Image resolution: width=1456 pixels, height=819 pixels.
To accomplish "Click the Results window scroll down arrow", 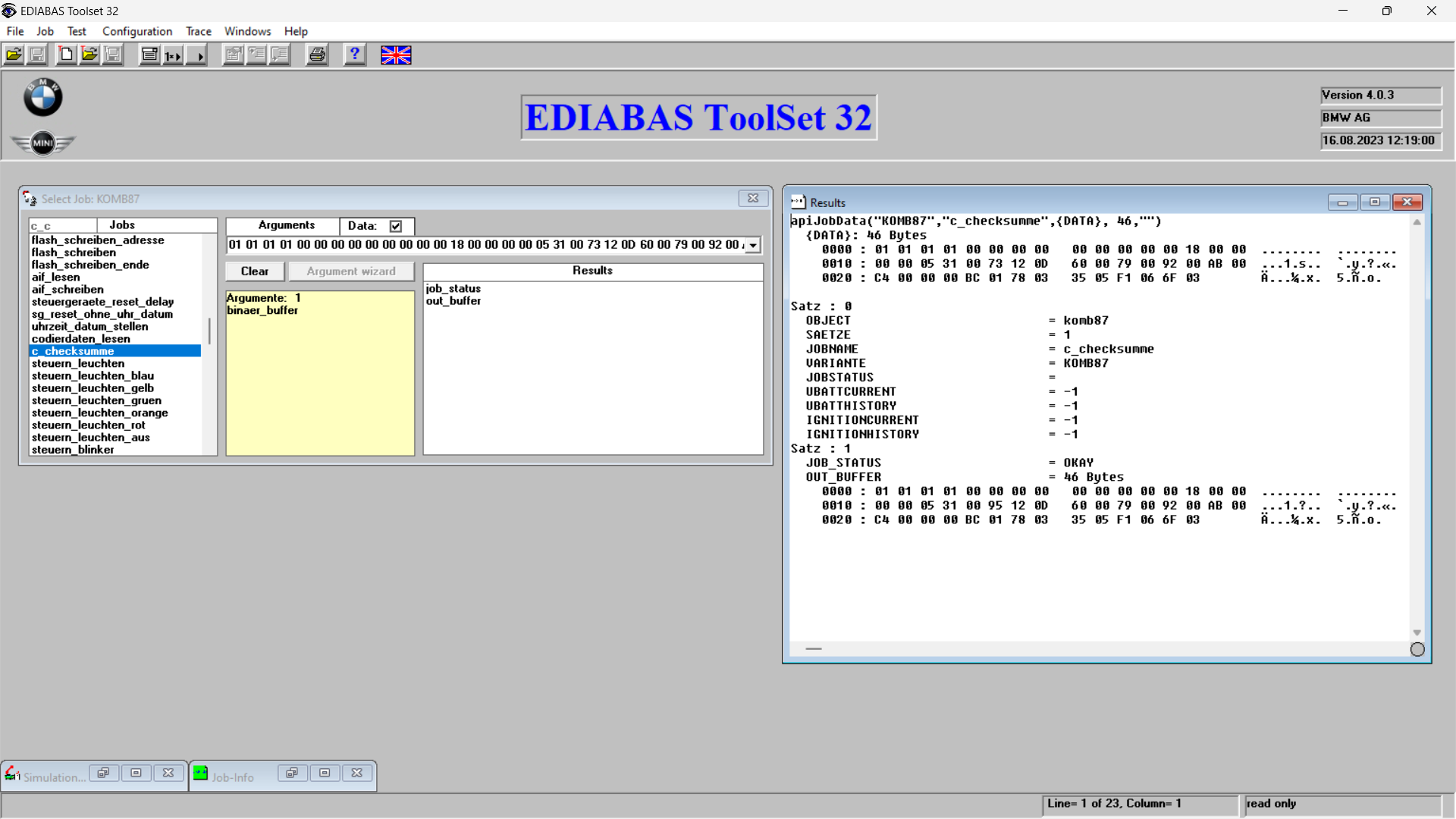I will [x=1417, y=632].
